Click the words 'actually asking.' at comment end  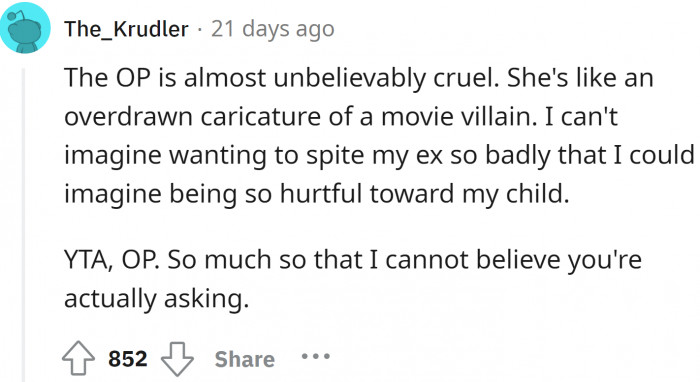tap(156, 299)
